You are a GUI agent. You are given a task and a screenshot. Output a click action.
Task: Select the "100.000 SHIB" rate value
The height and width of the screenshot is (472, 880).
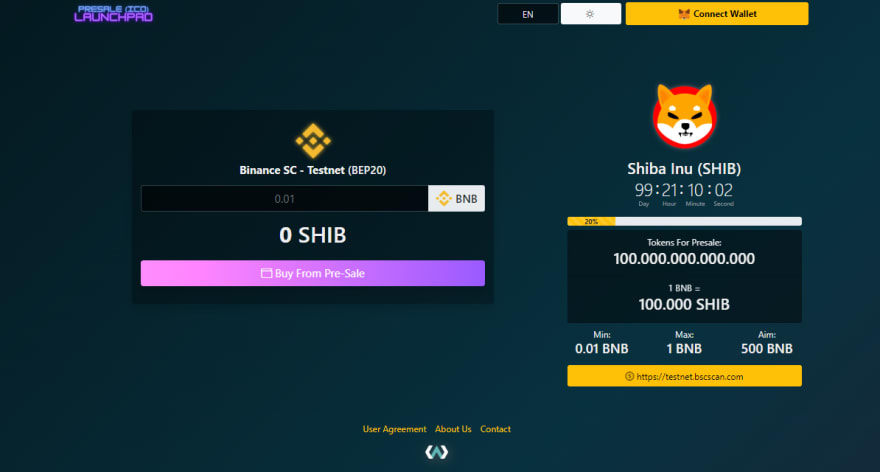click(684, 304)
